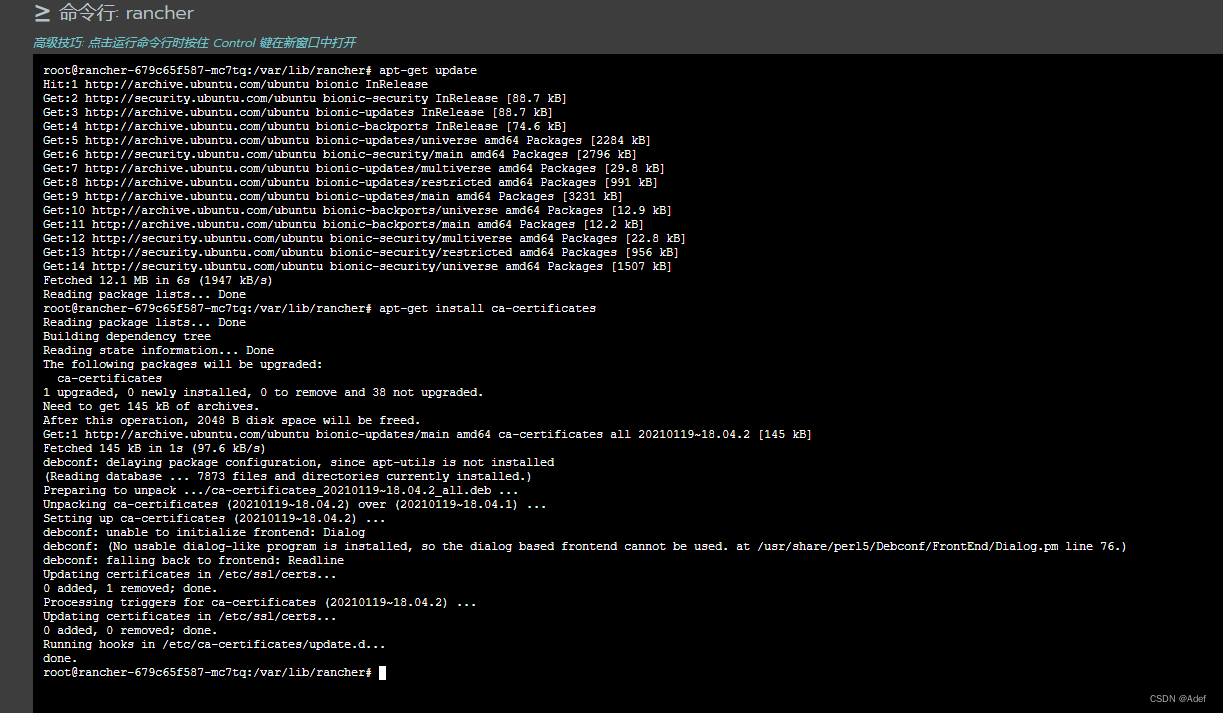Viewport: 1223px width, 713px height.
Task: Click 'Fetched 12.1 MB in 6s (1947 kB/s)'
Action: pos(158,280)
